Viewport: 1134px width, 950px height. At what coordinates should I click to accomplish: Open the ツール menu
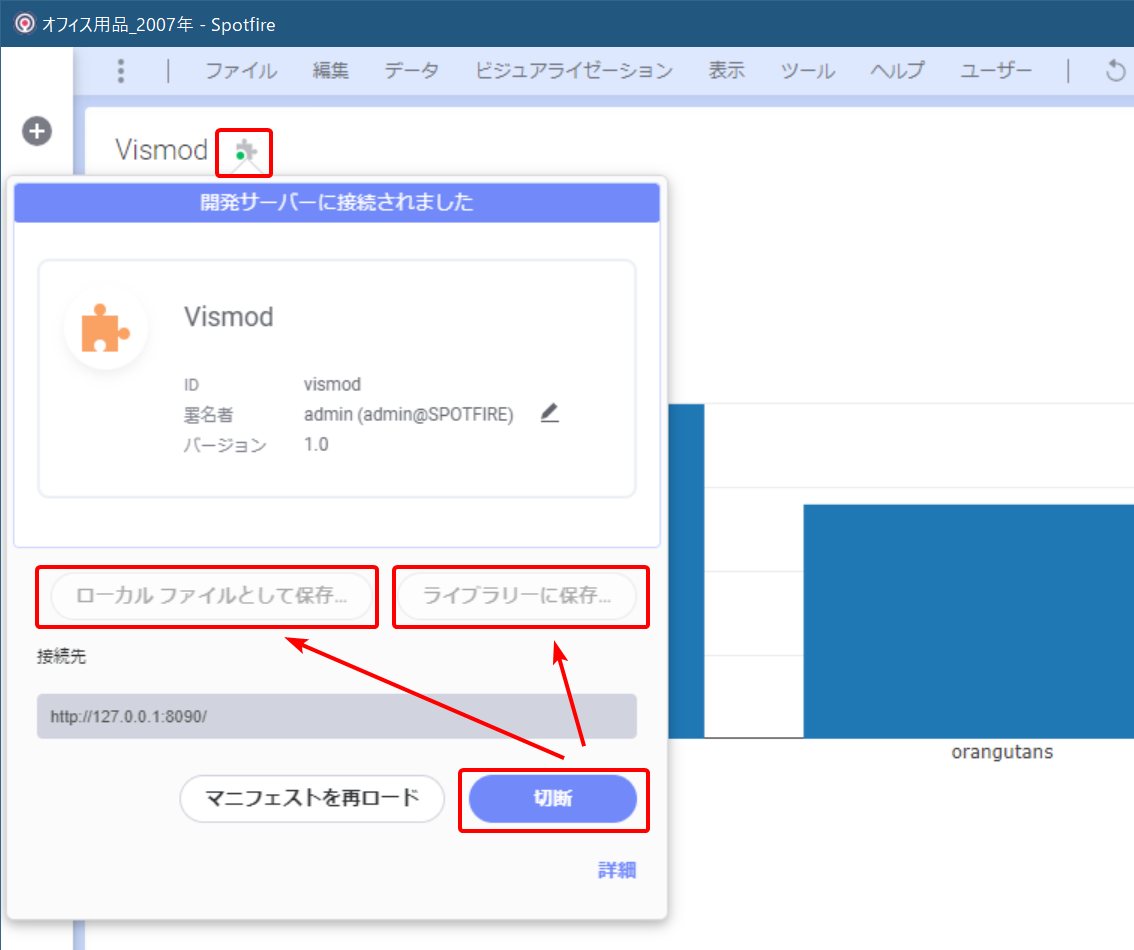click(807, 70)
